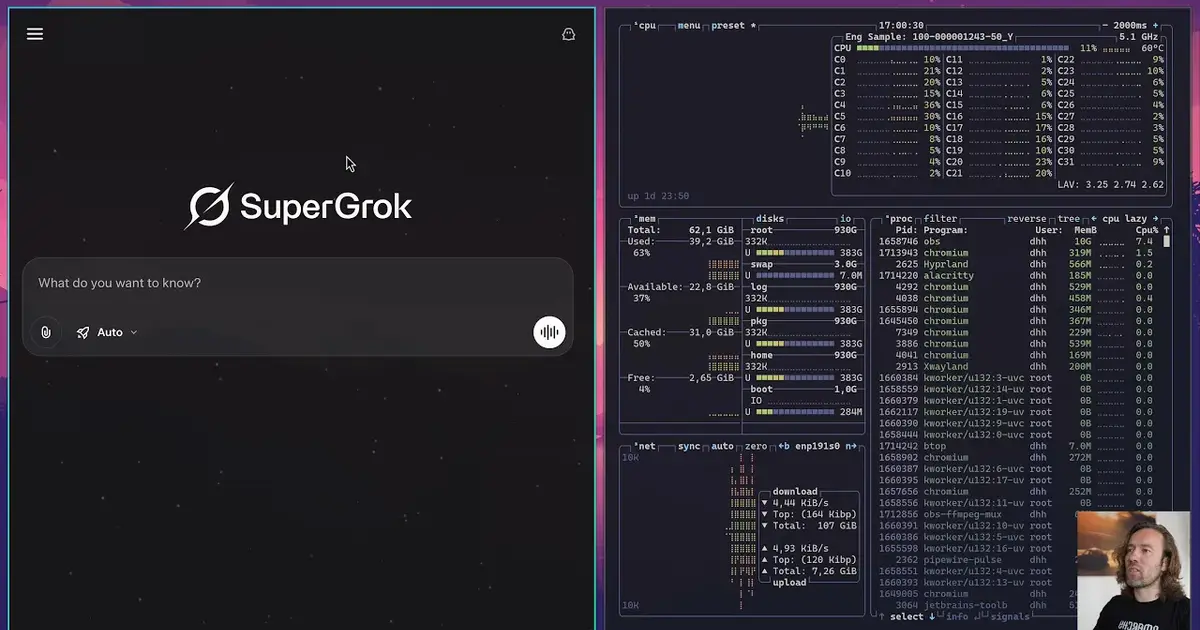The width and height of the screenshot is (1200, 630).
Task: Click the process list scrollbar thumb
Action: (x=1166, y=241)
